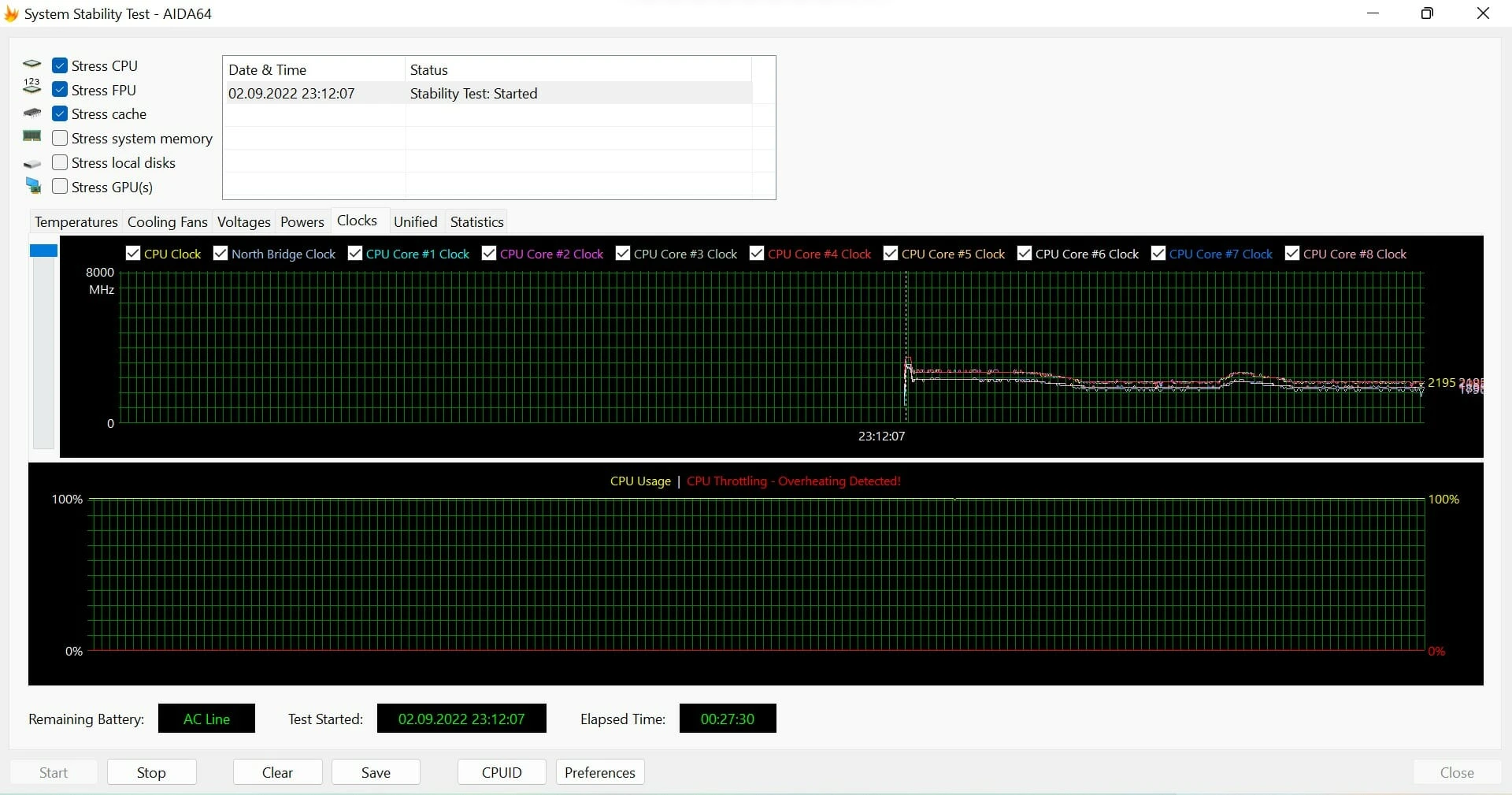Image resolution: width=1512 pixels, height=795 pixels.
Task: Select the Clocks tab
Action: [358, 221]
